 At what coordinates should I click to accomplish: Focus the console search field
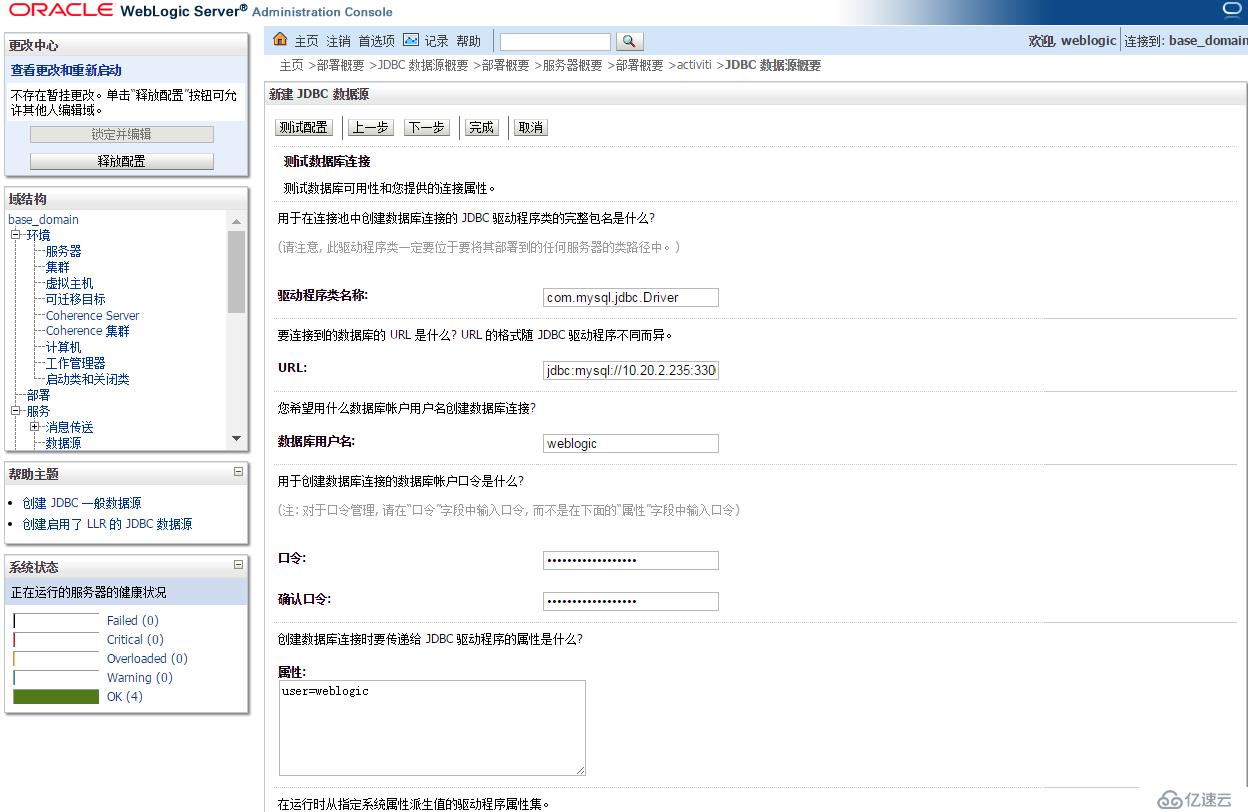[555, 41]
